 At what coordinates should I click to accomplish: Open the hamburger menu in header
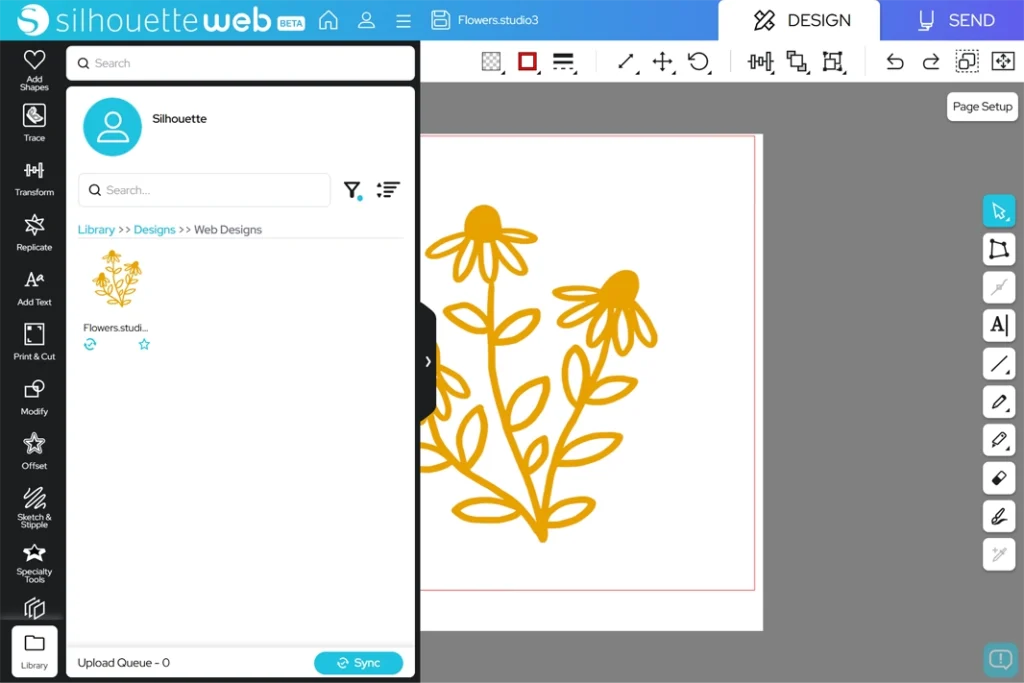(x=403, y=21)
